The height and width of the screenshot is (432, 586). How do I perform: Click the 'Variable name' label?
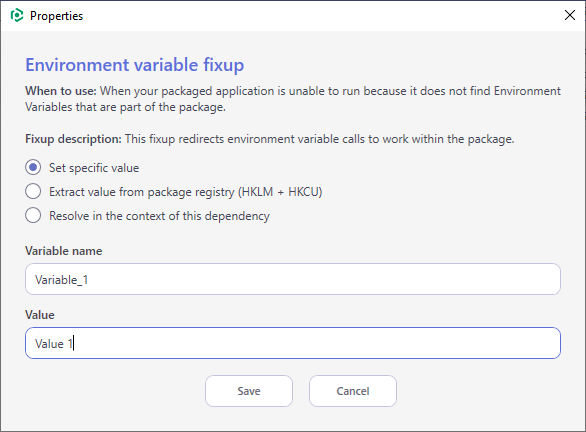tap(64, 251)
